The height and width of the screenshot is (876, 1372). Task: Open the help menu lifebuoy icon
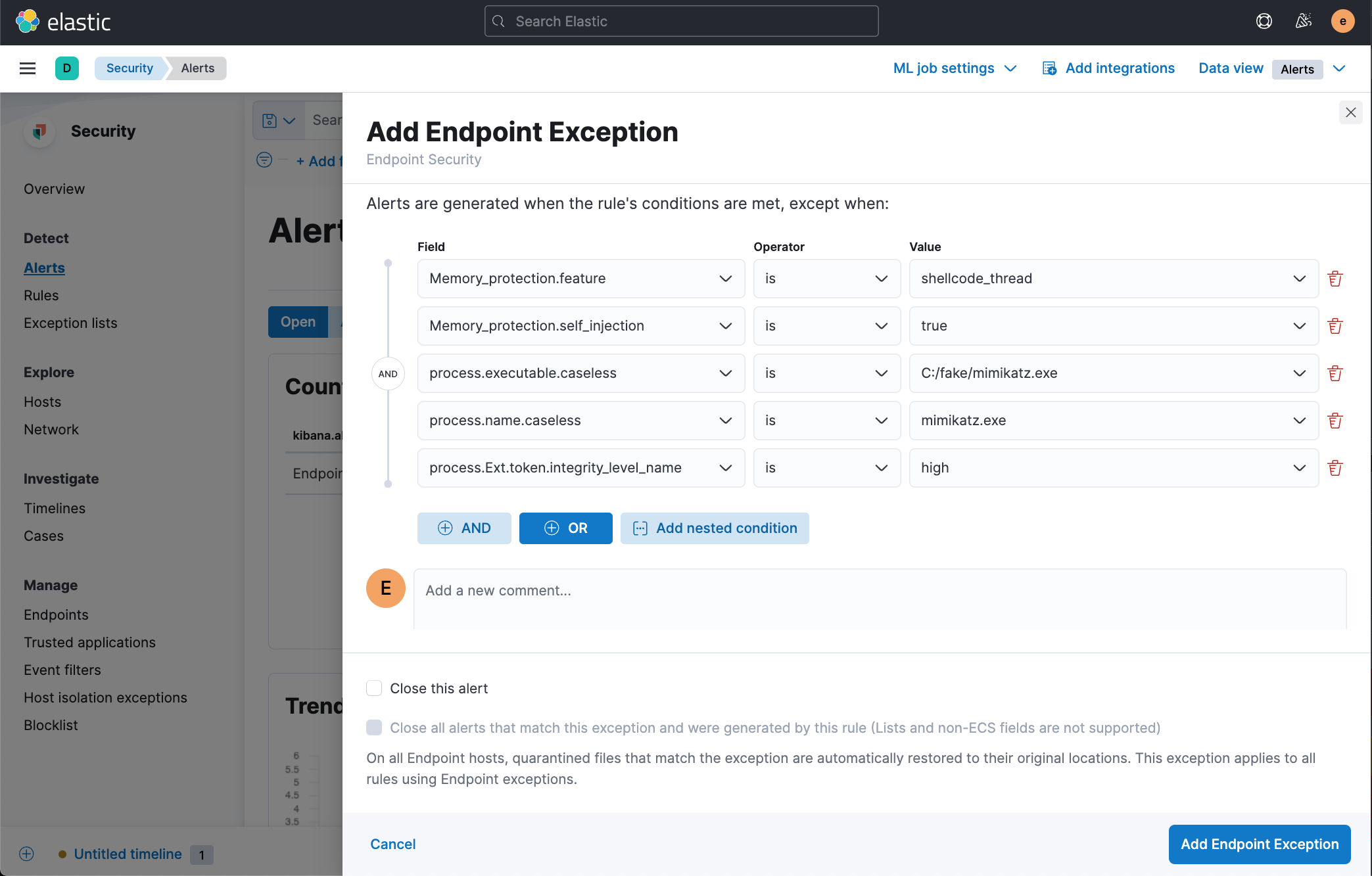(x=1264, y=22)
